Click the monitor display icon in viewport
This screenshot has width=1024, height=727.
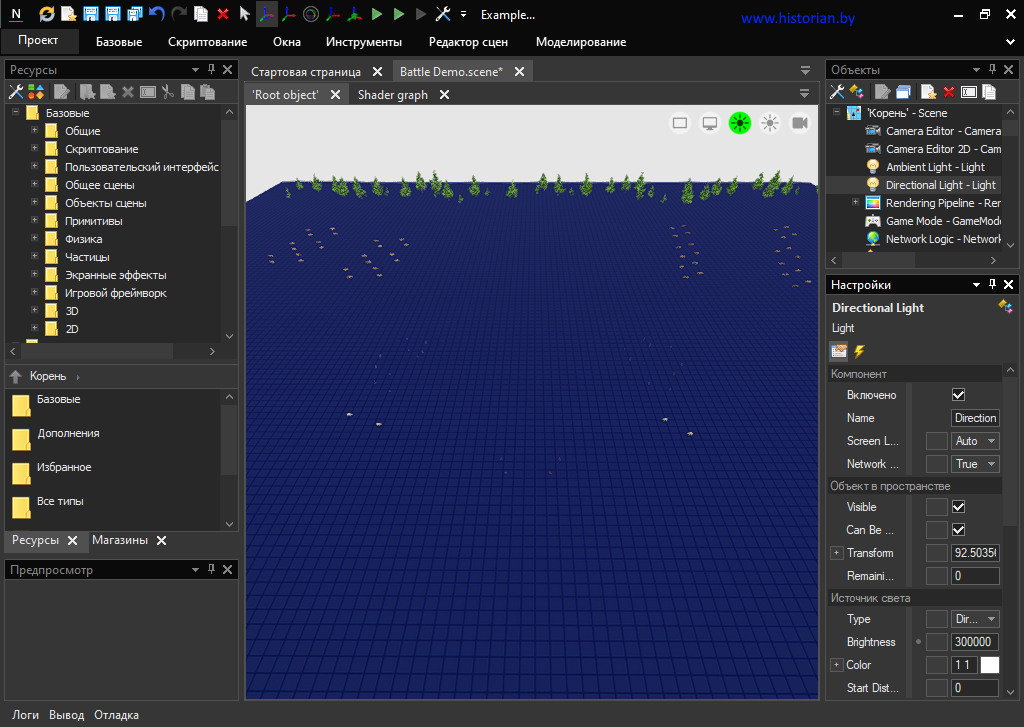(x=710, y=123)
